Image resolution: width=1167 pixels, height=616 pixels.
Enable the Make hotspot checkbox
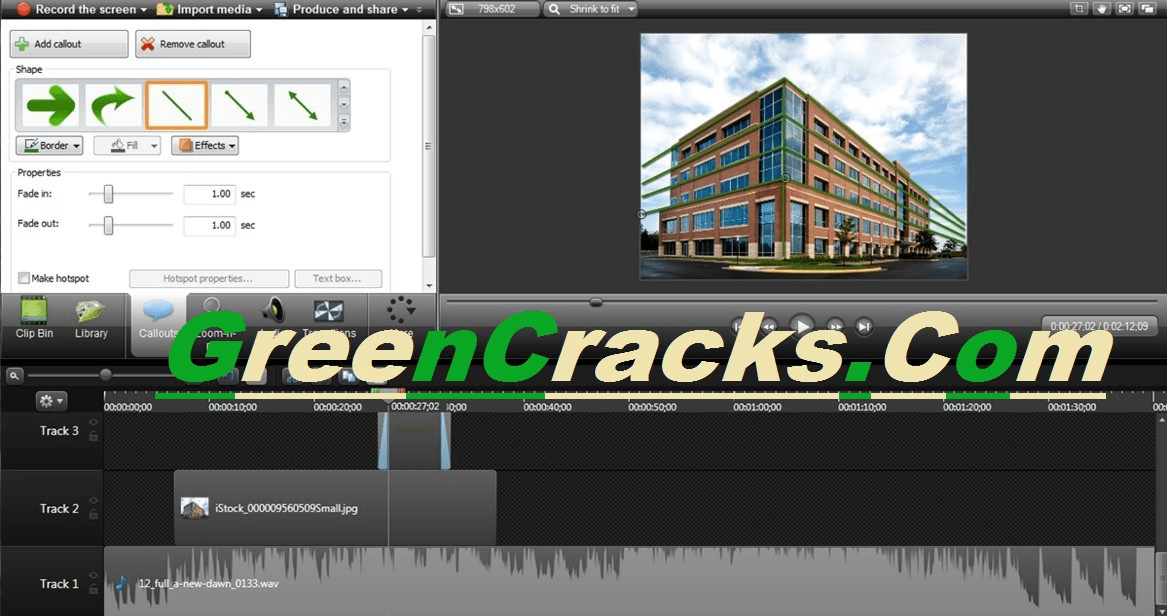pos(24,278)
